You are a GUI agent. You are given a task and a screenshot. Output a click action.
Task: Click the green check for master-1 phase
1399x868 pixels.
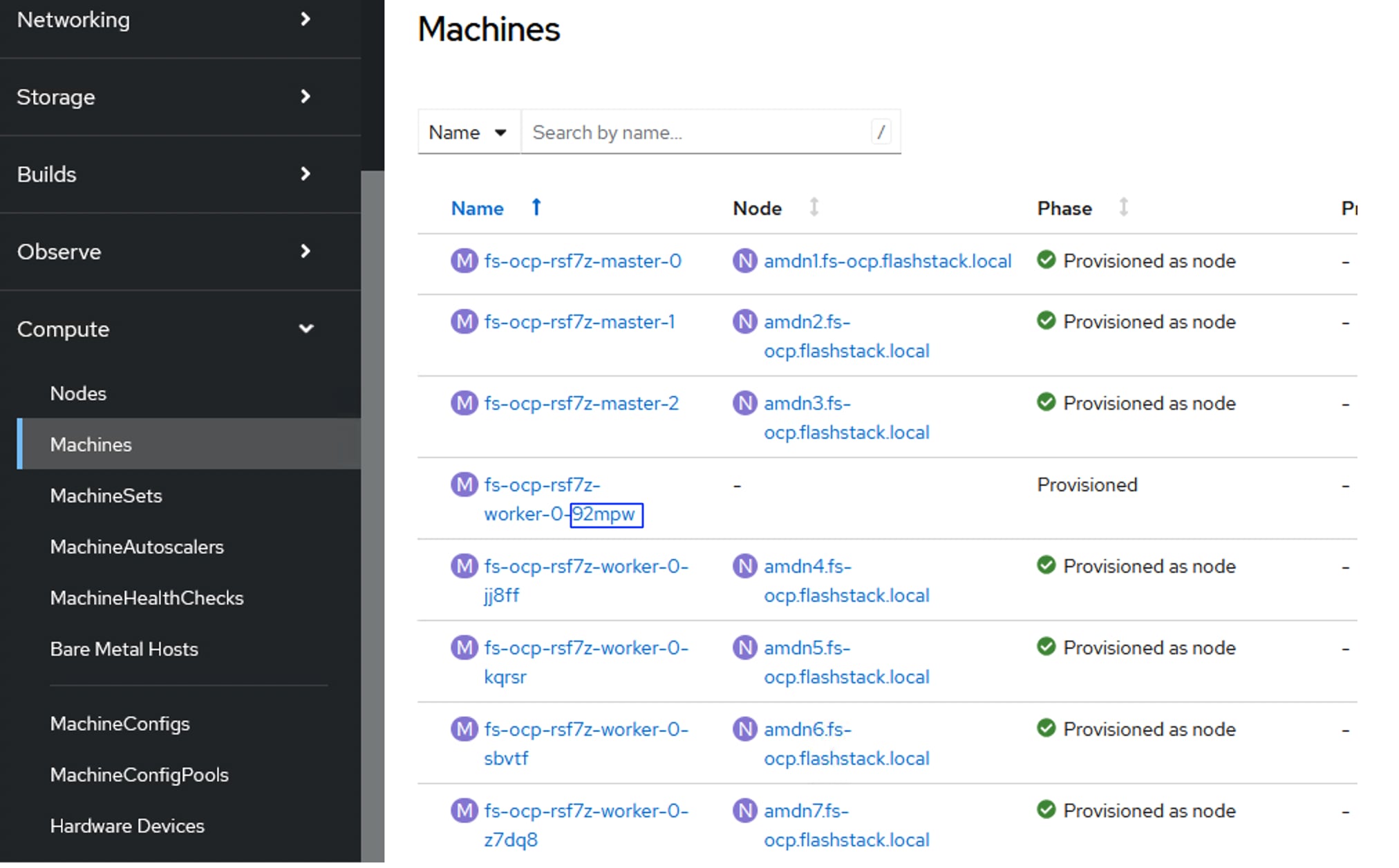tap(1046, 321)
